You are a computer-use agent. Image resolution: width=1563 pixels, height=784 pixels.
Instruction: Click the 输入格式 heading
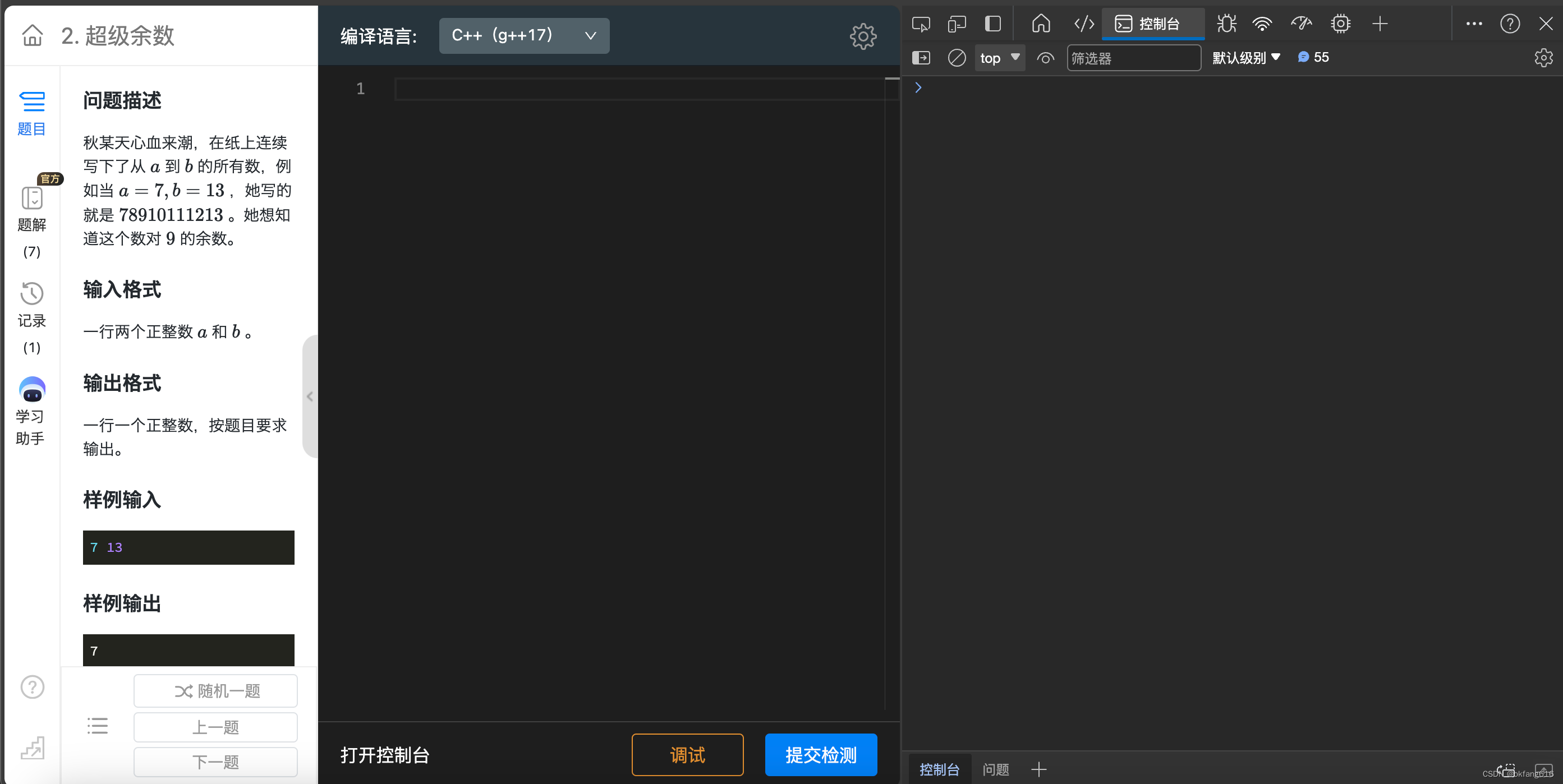click(122, 289)
